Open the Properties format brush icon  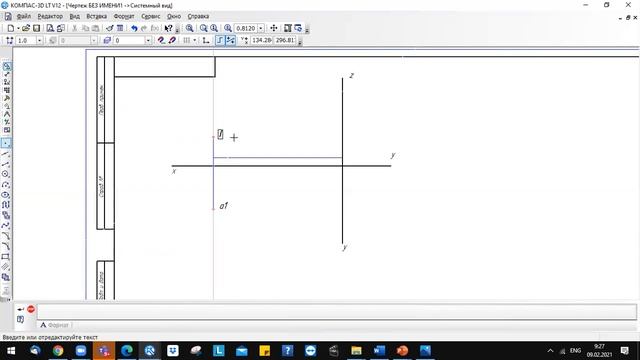coord(109,28)
